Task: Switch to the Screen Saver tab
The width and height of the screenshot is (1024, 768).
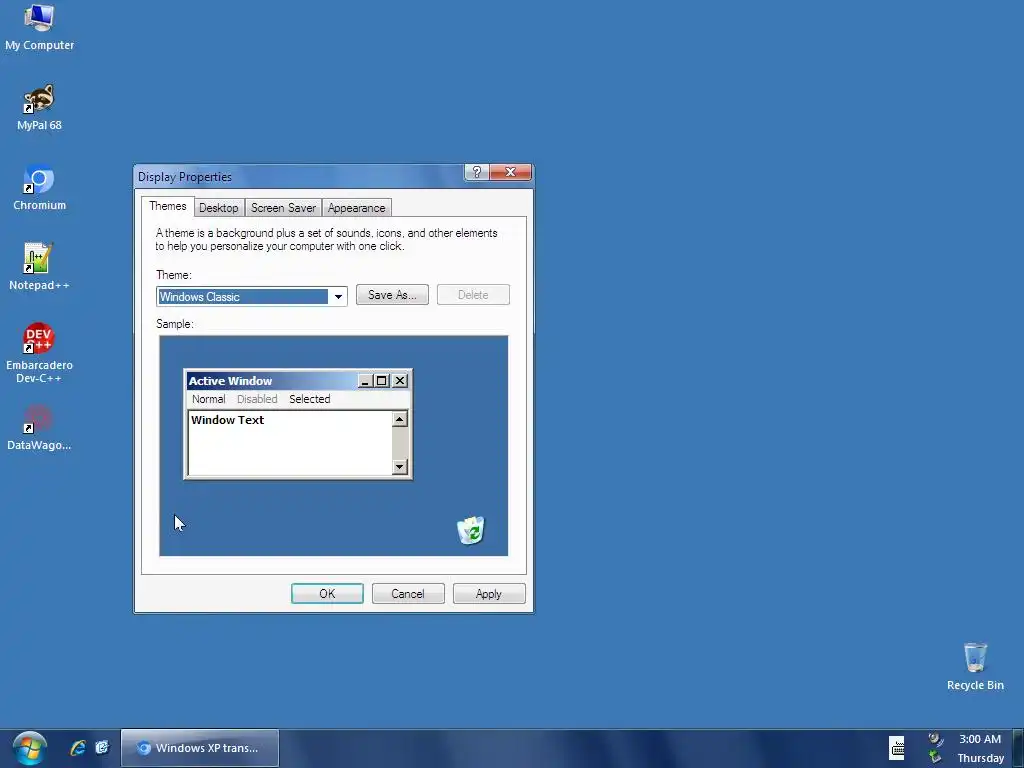Action: click(283, 208)
